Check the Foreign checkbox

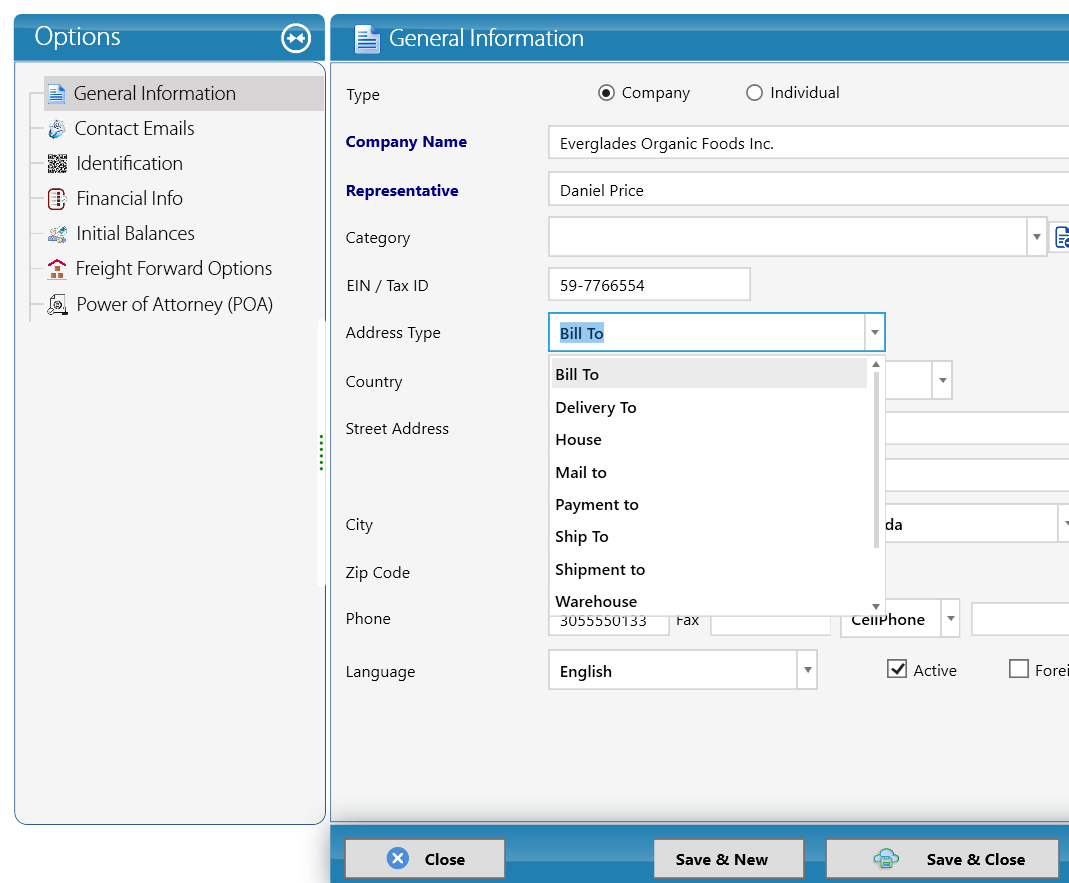point(1019,669)
